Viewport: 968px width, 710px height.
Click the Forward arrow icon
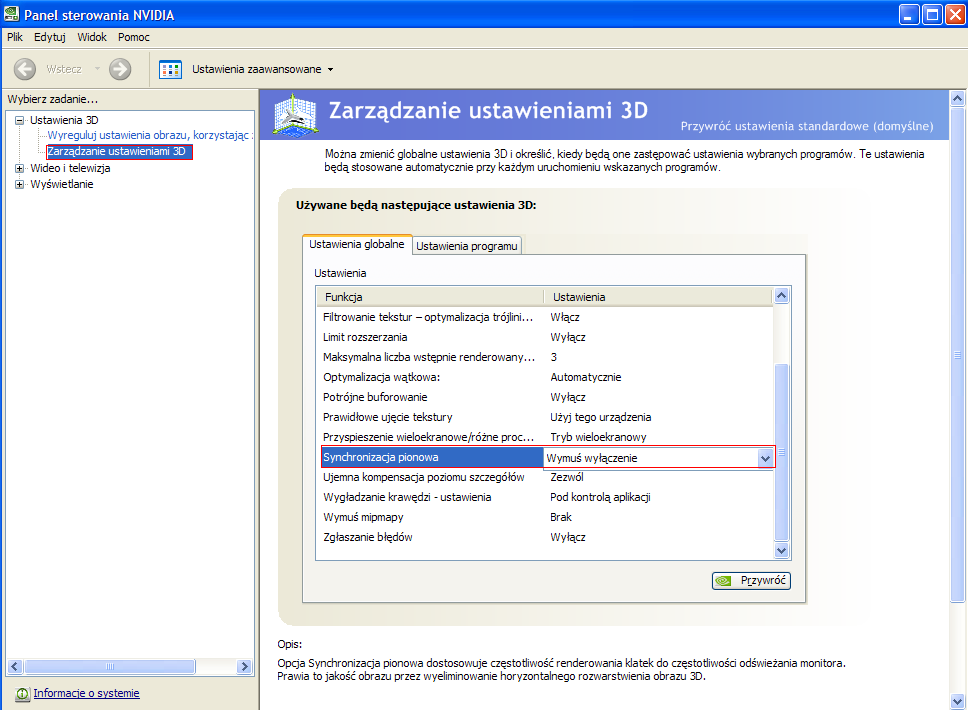click(x=120, y=69)
